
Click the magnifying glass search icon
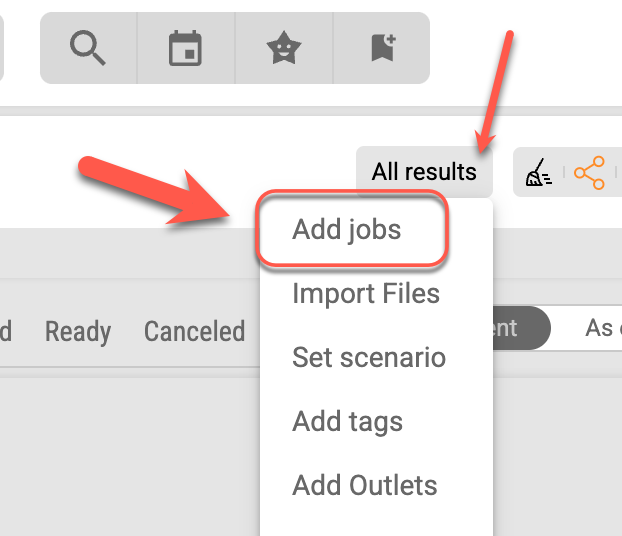tap(88, 48)
